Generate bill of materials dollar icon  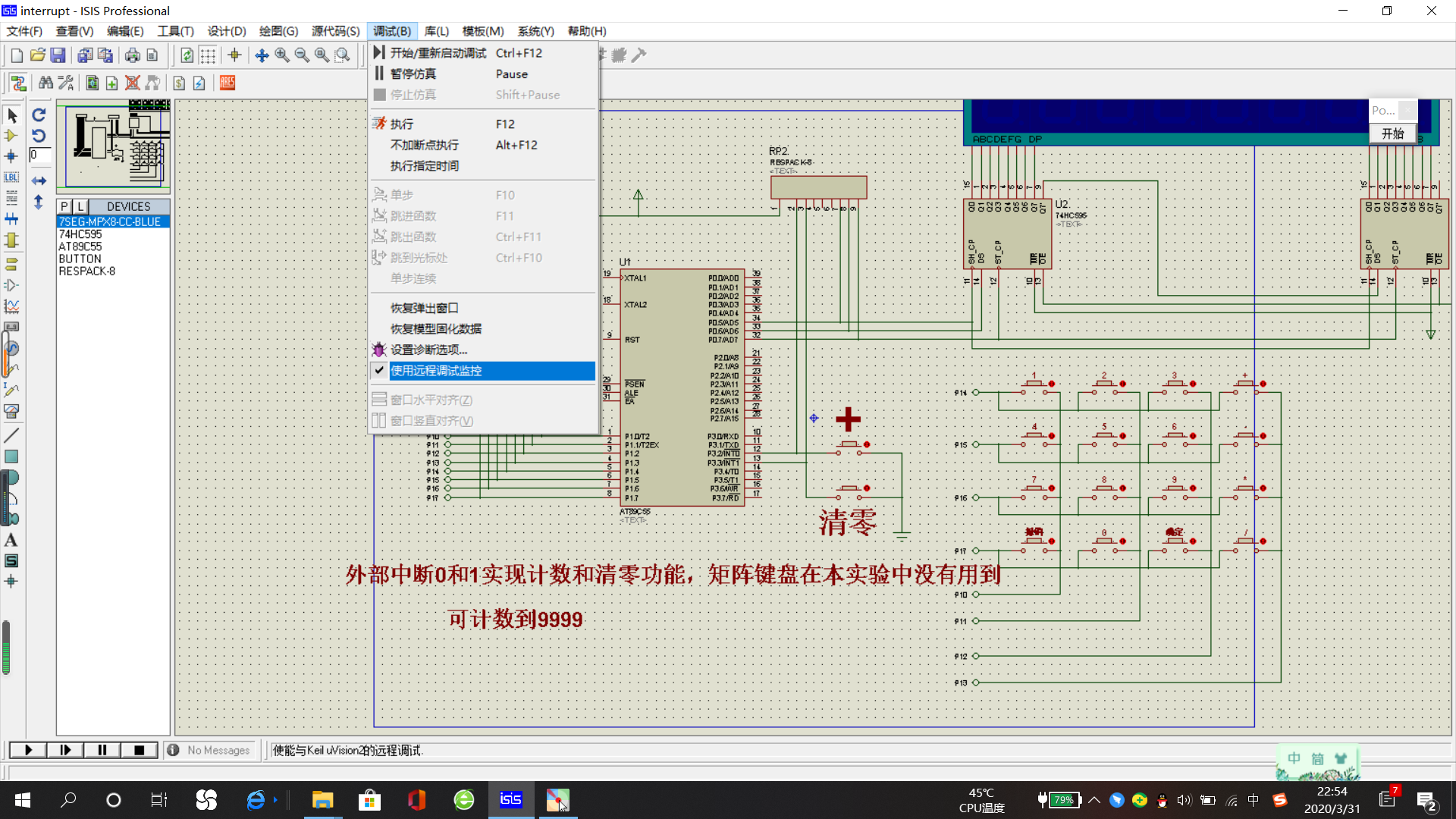point(179,83)
